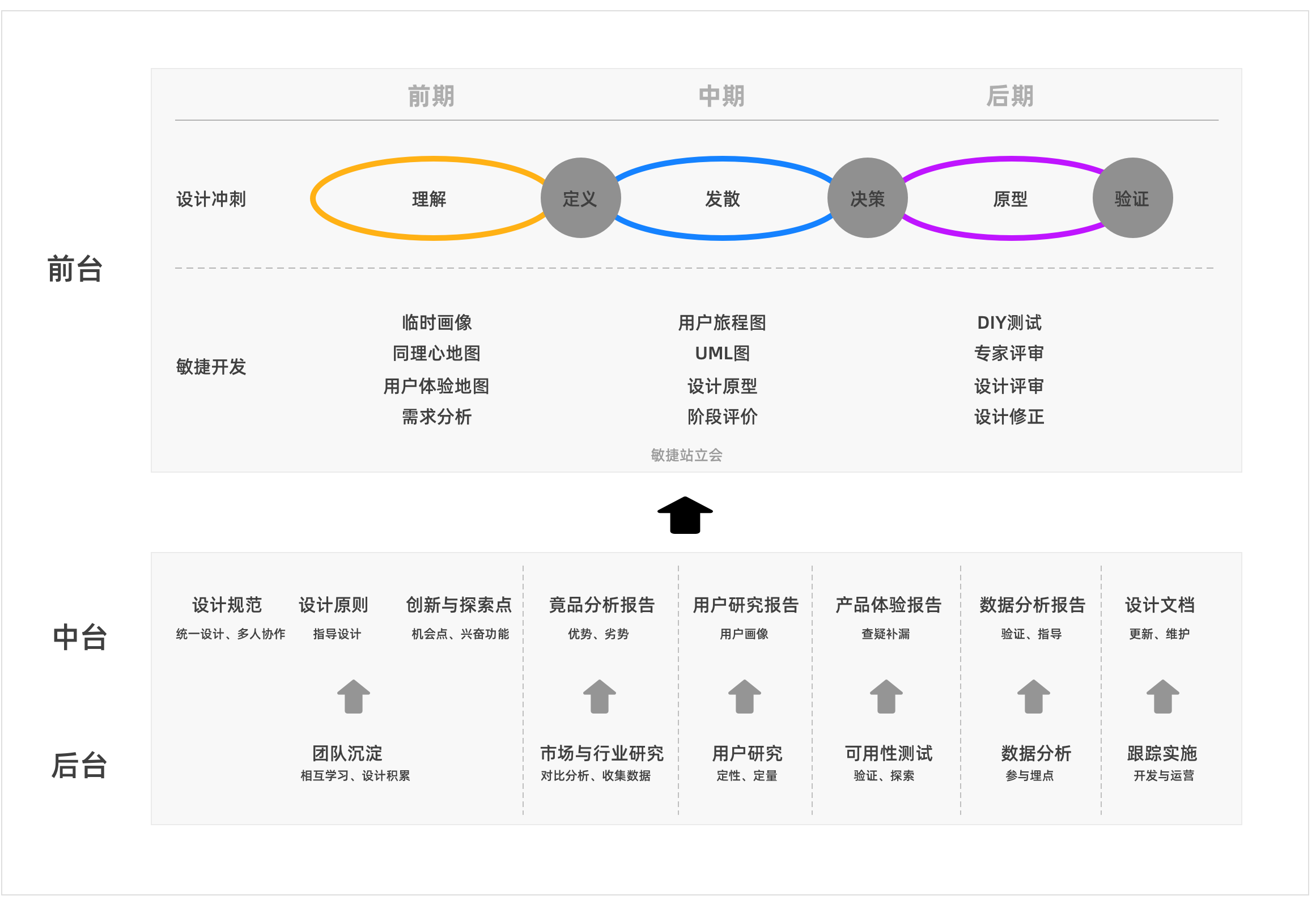Click gray arrow above 团队沉淀

tap(353, 696)
